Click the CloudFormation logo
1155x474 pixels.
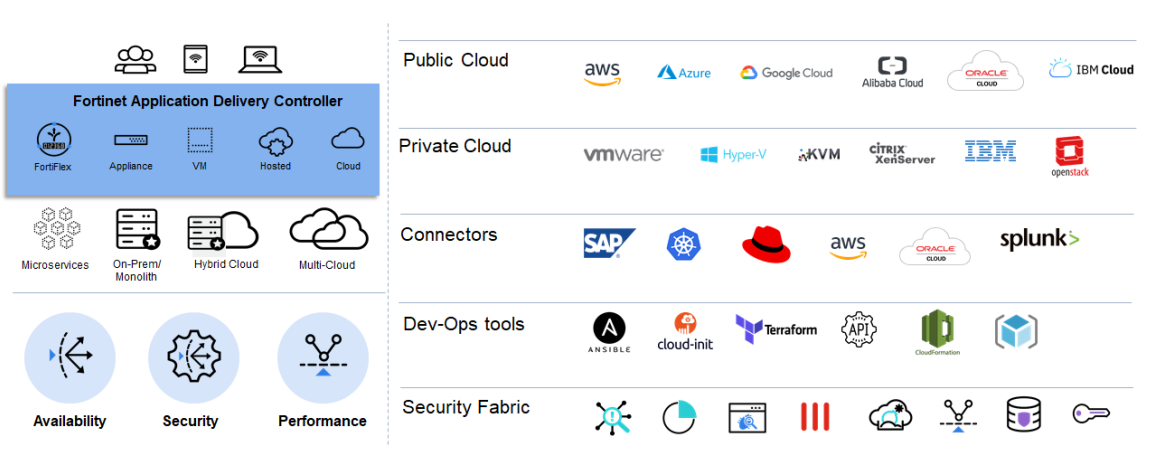[x=938, y=333]
